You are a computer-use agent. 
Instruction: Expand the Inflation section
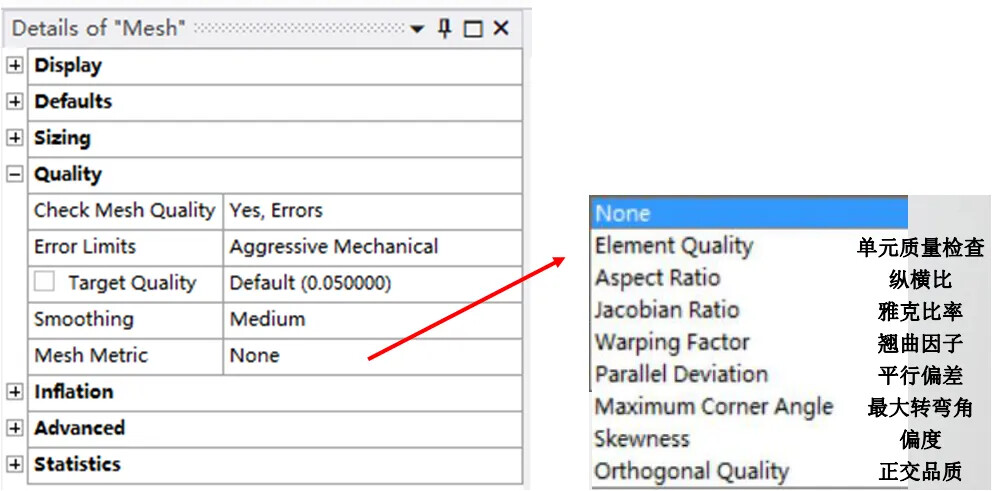coord(15,392)
